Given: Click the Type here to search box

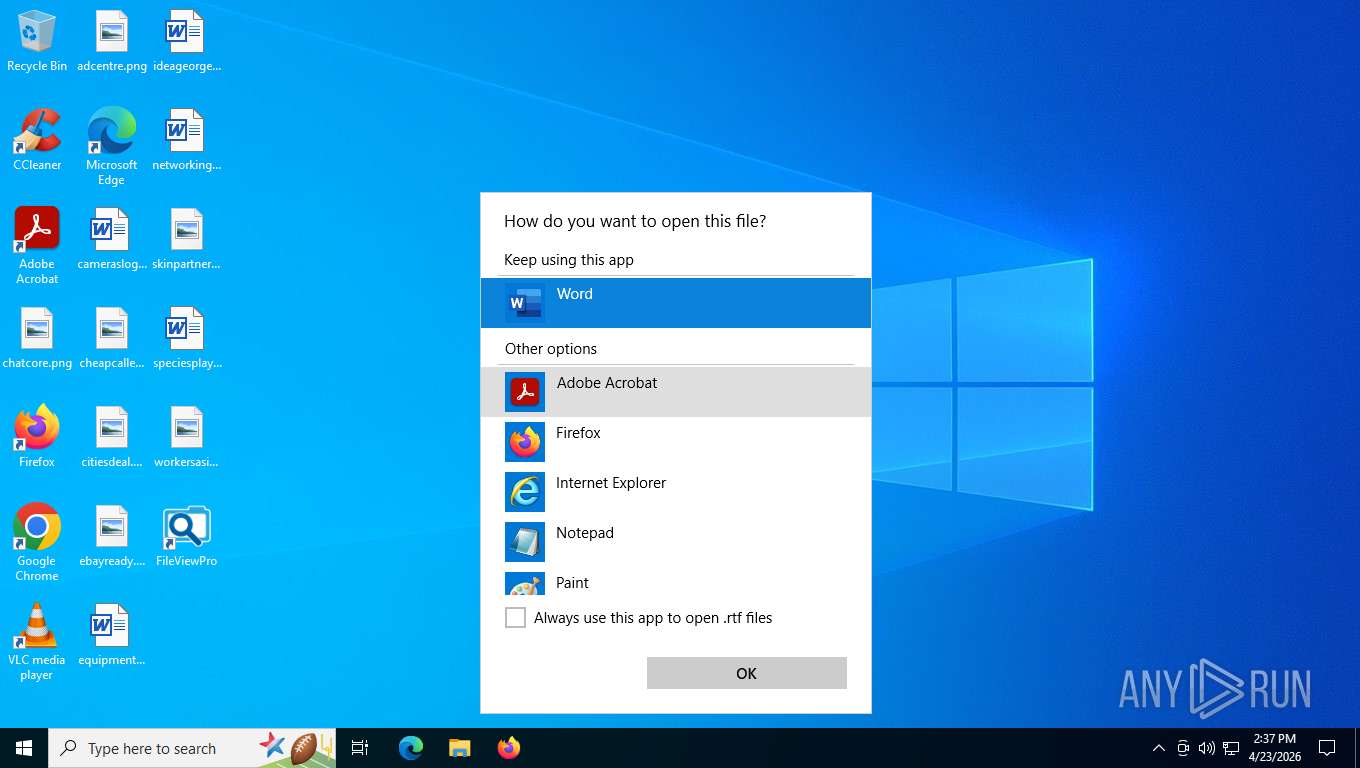Looking at the screenshot, I should click(192, 748).
